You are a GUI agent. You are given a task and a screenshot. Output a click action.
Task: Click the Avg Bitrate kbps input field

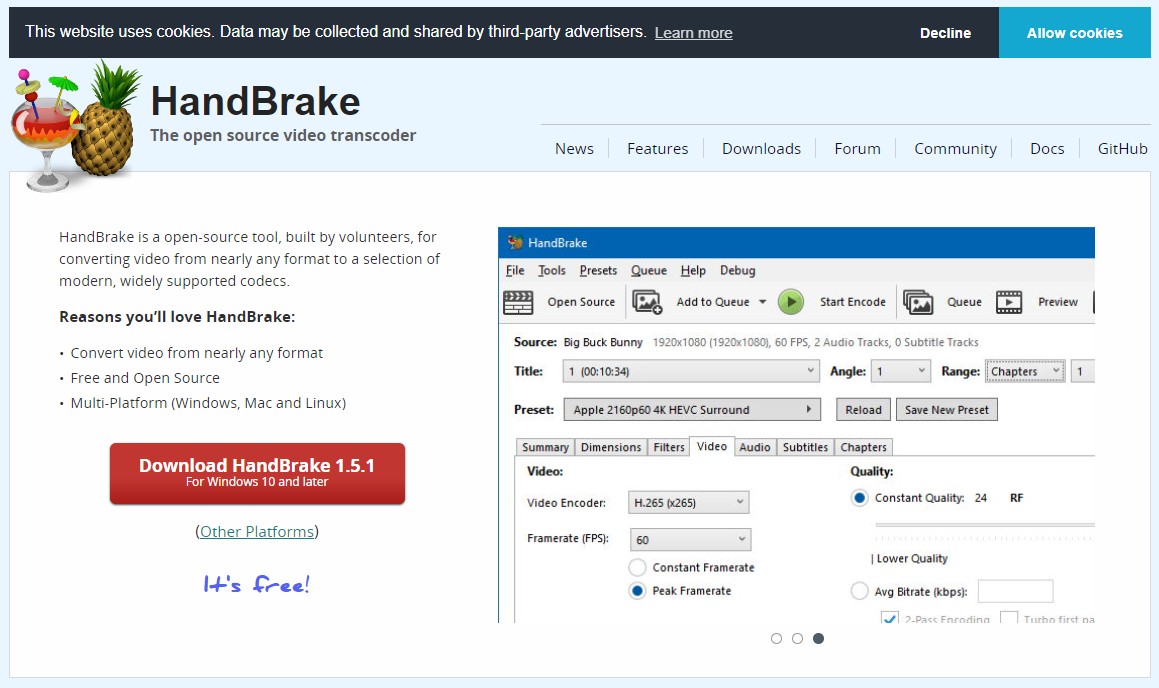(1016, 591)
